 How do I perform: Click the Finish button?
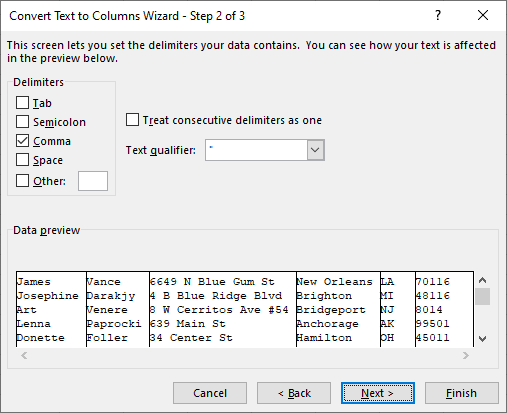pos(462,393)
